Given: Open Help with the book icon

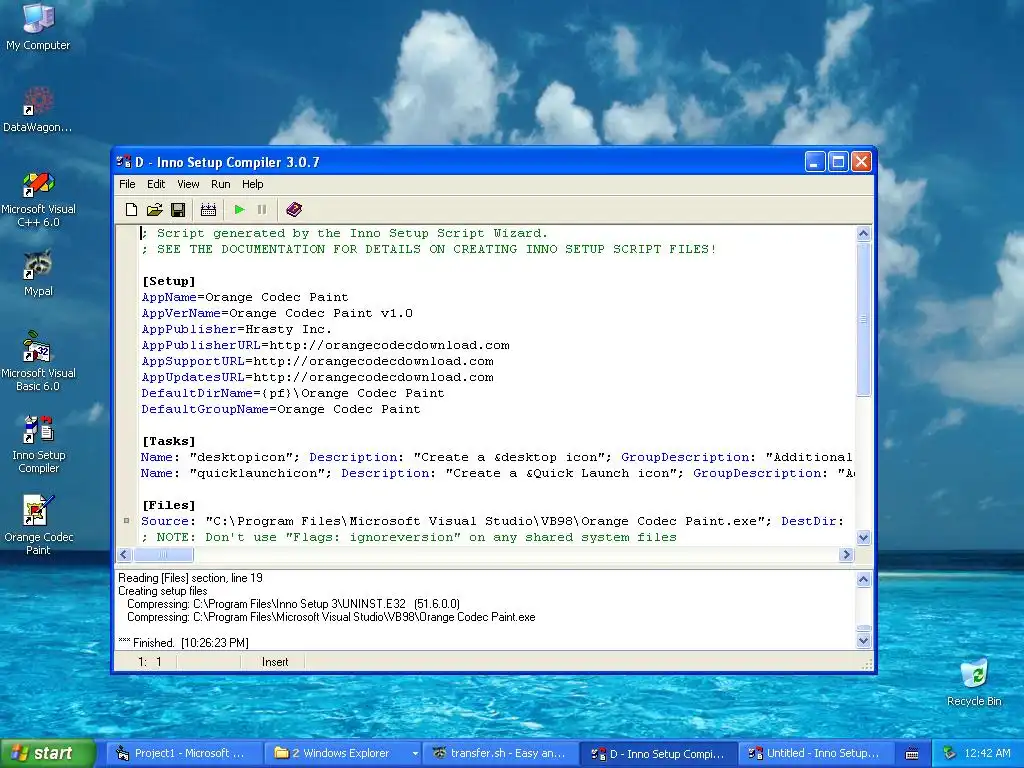Looking at the screenshot, I should 294,210.
